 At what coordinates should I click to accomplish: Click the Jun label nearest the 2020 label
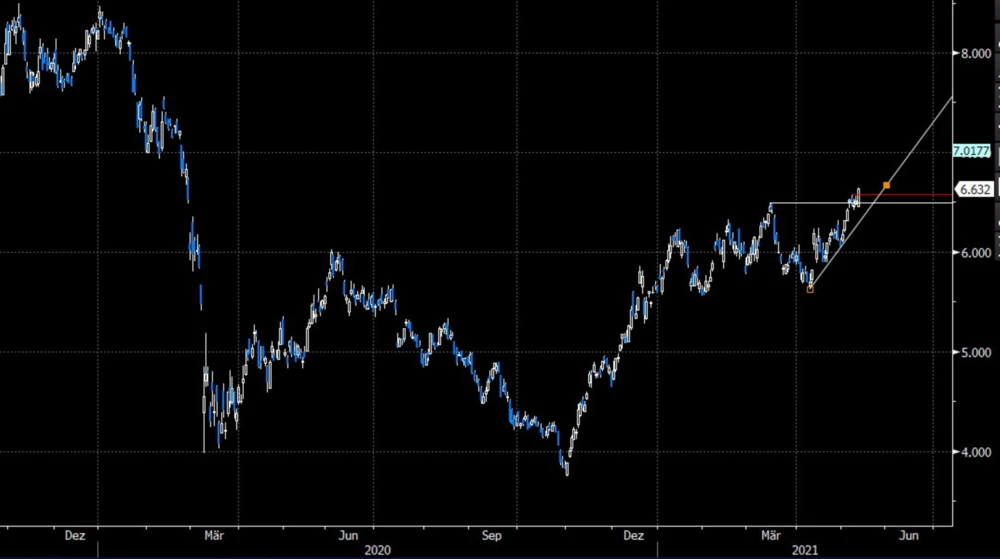348,535
